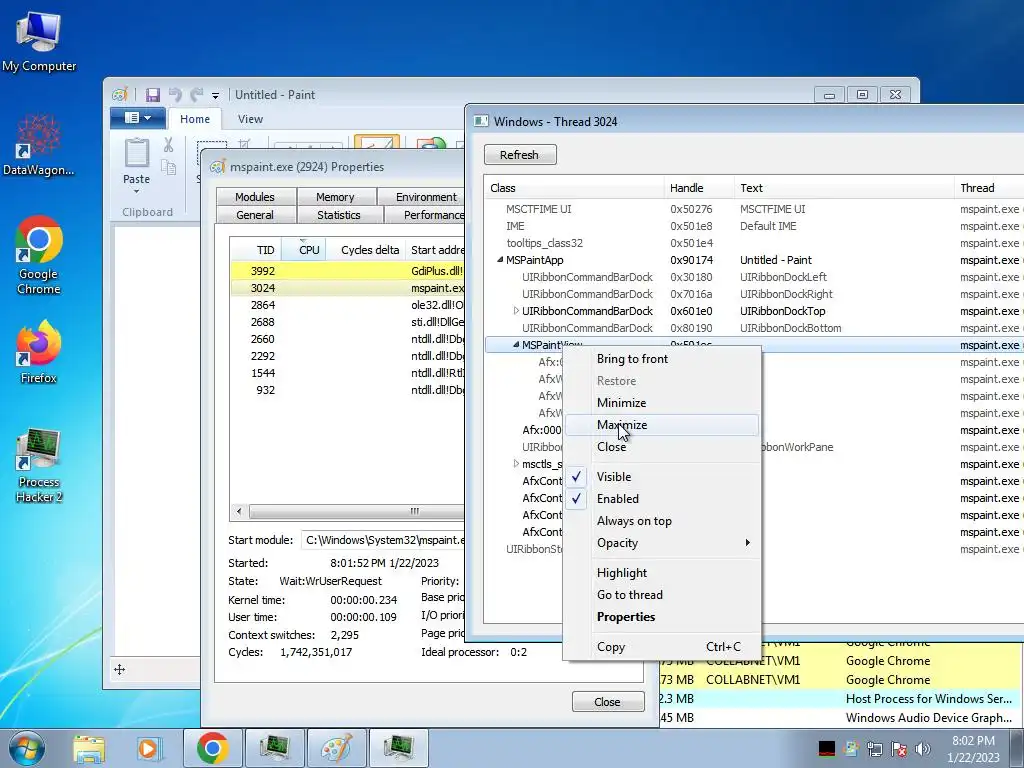Open the My Computer desktop icon

[x=39, y=42]
